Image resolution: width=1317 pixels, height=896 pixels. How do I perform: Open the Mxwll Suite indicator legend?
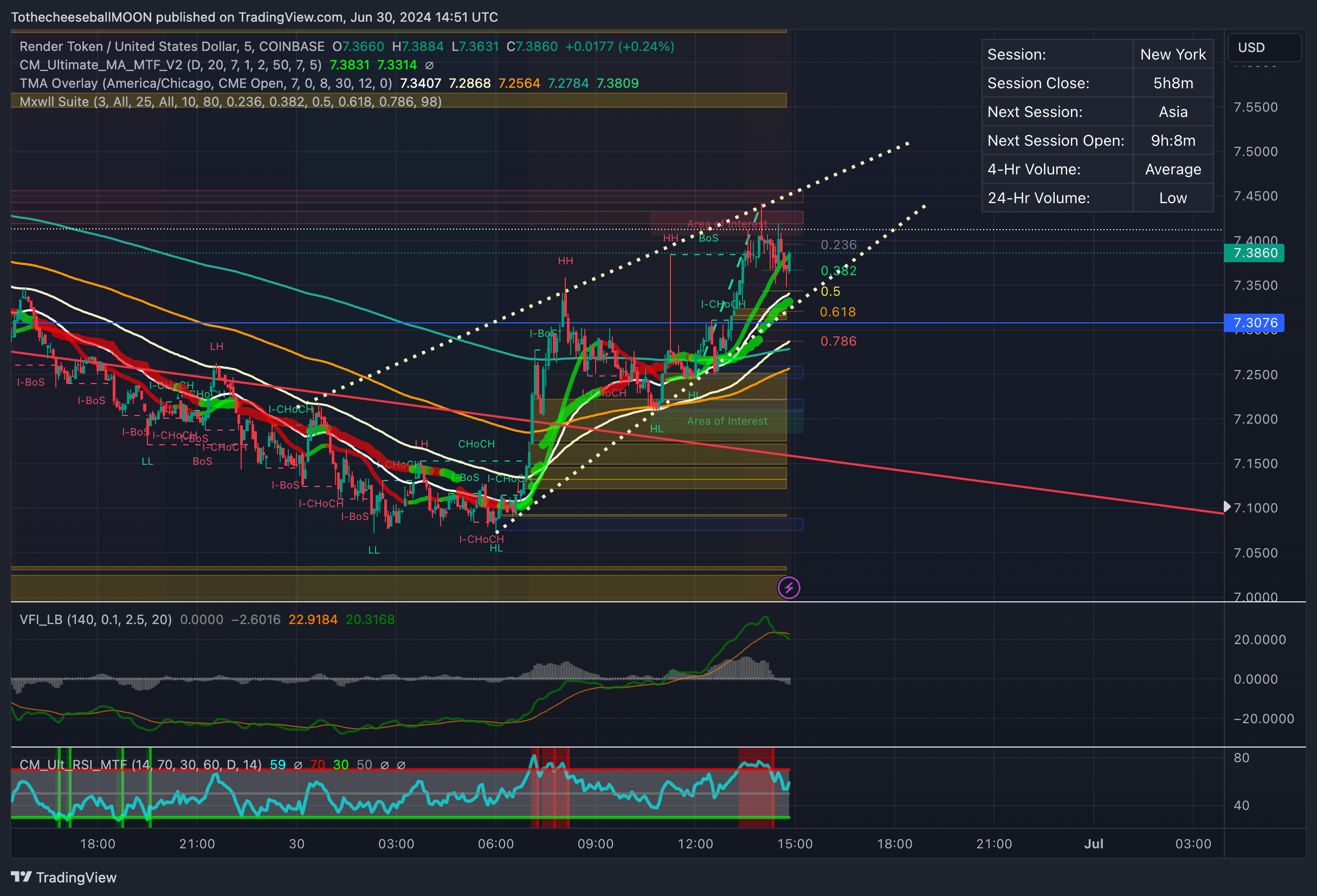click(231, 101)
